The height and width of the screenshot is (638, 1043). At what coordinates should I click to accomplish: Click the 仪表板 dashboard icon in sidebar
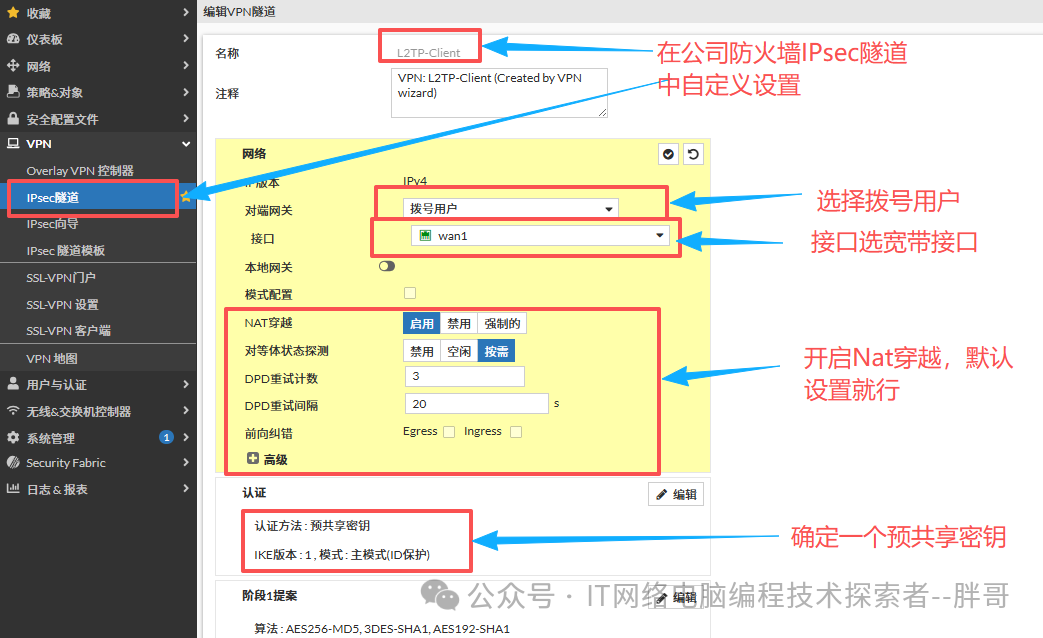[13, 39]
